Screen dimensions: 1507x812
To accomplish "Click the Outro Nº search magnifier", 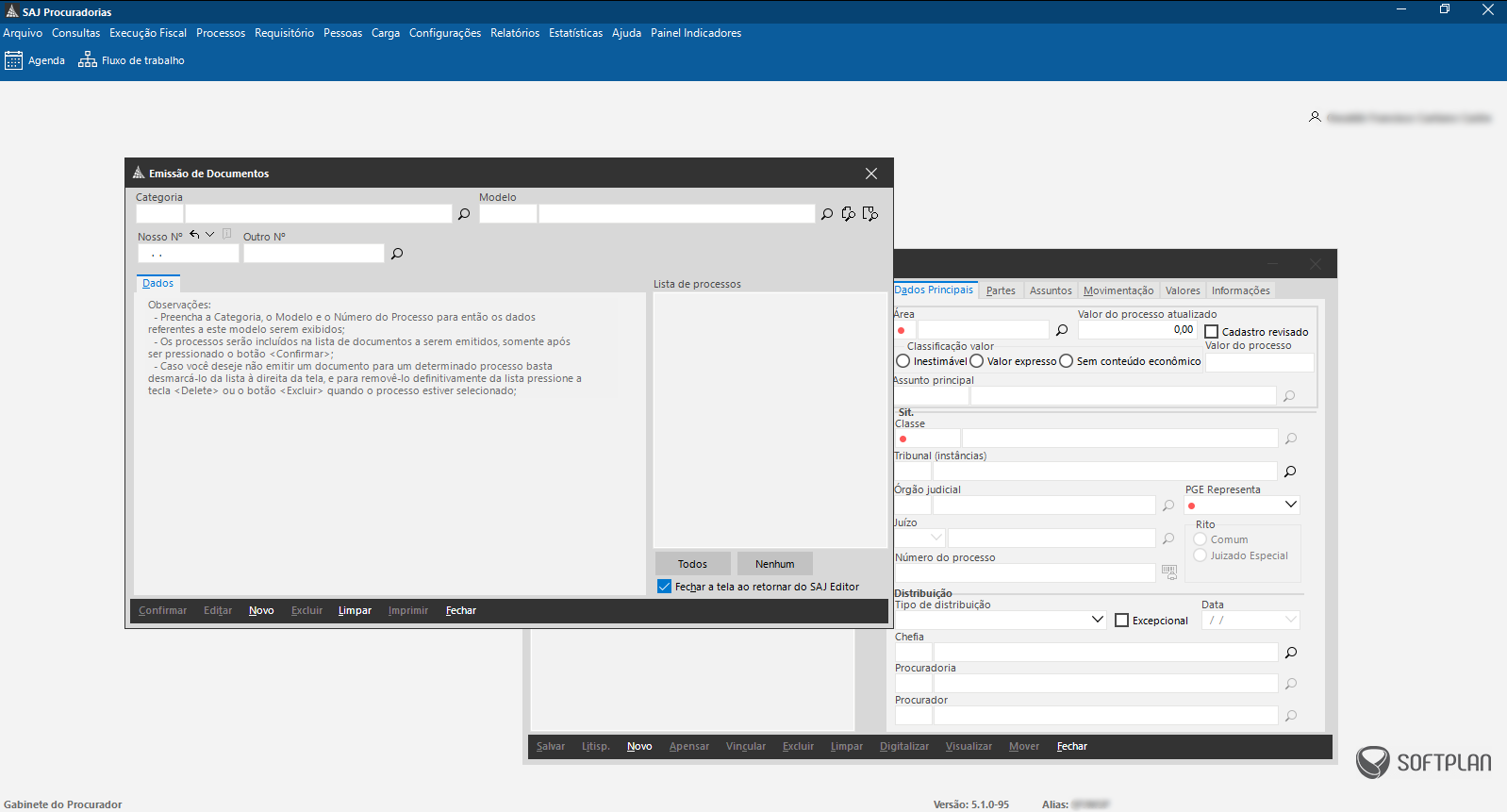I will pos(397,254).
